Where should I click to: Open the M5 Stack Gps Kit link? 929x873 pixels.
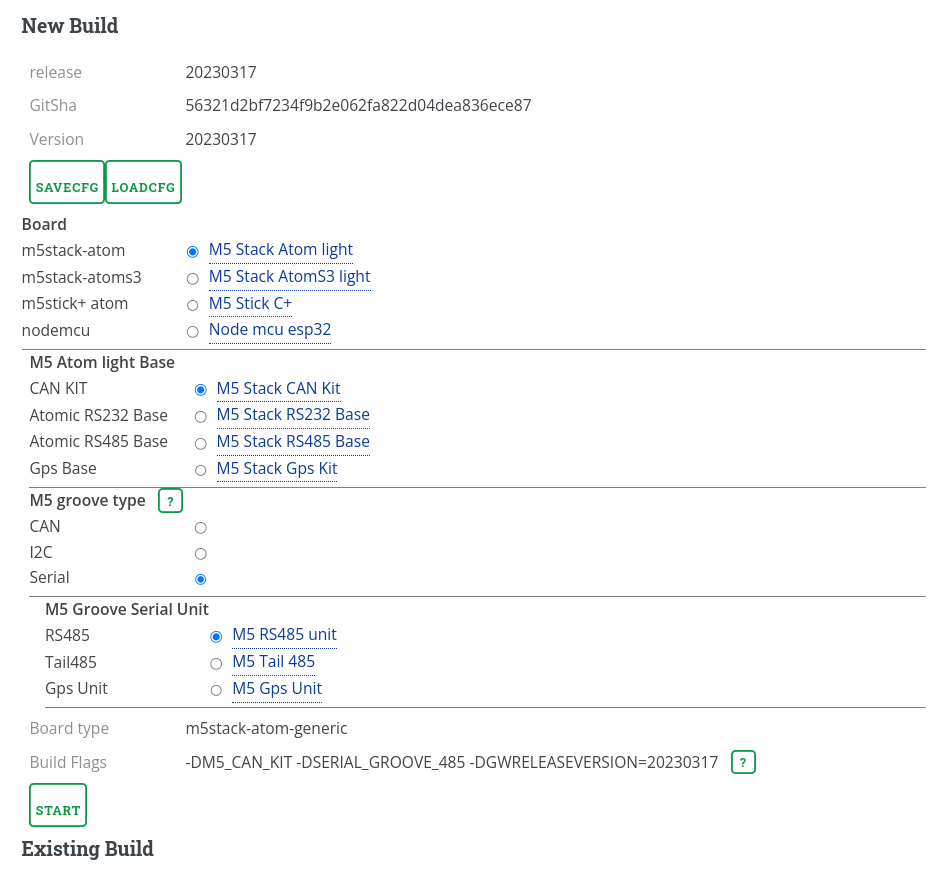pos(277,468)
